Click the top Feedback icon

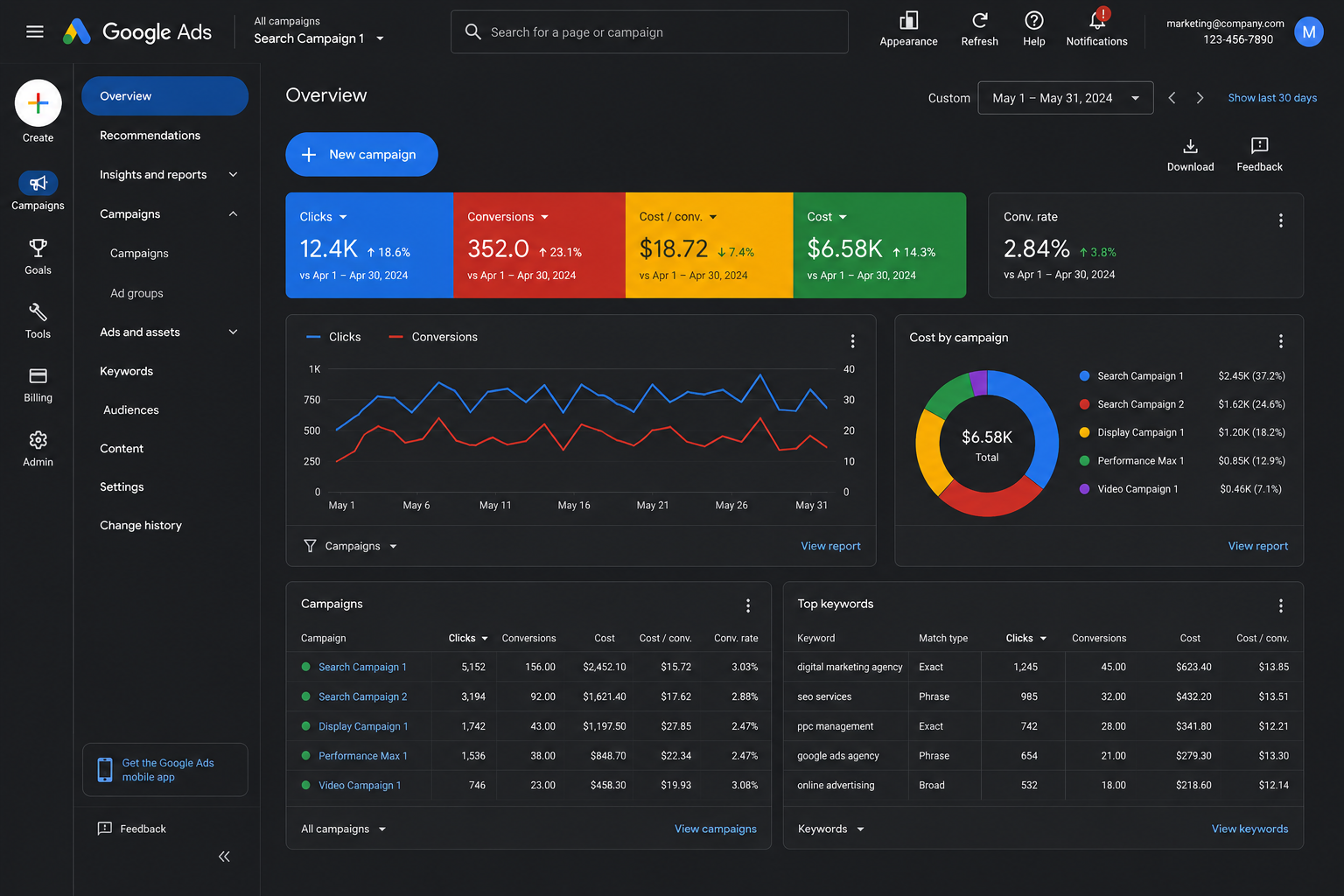[1259, 146]
